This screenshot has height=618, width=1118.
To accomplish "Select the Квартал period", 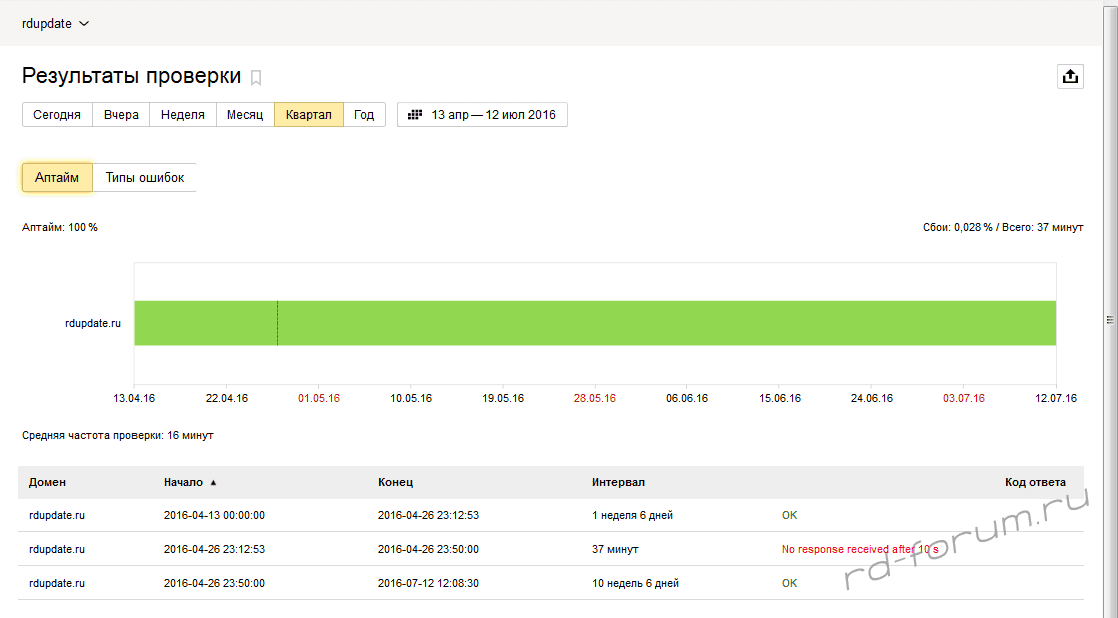I will pyautogui.click(x=308, y=115).
